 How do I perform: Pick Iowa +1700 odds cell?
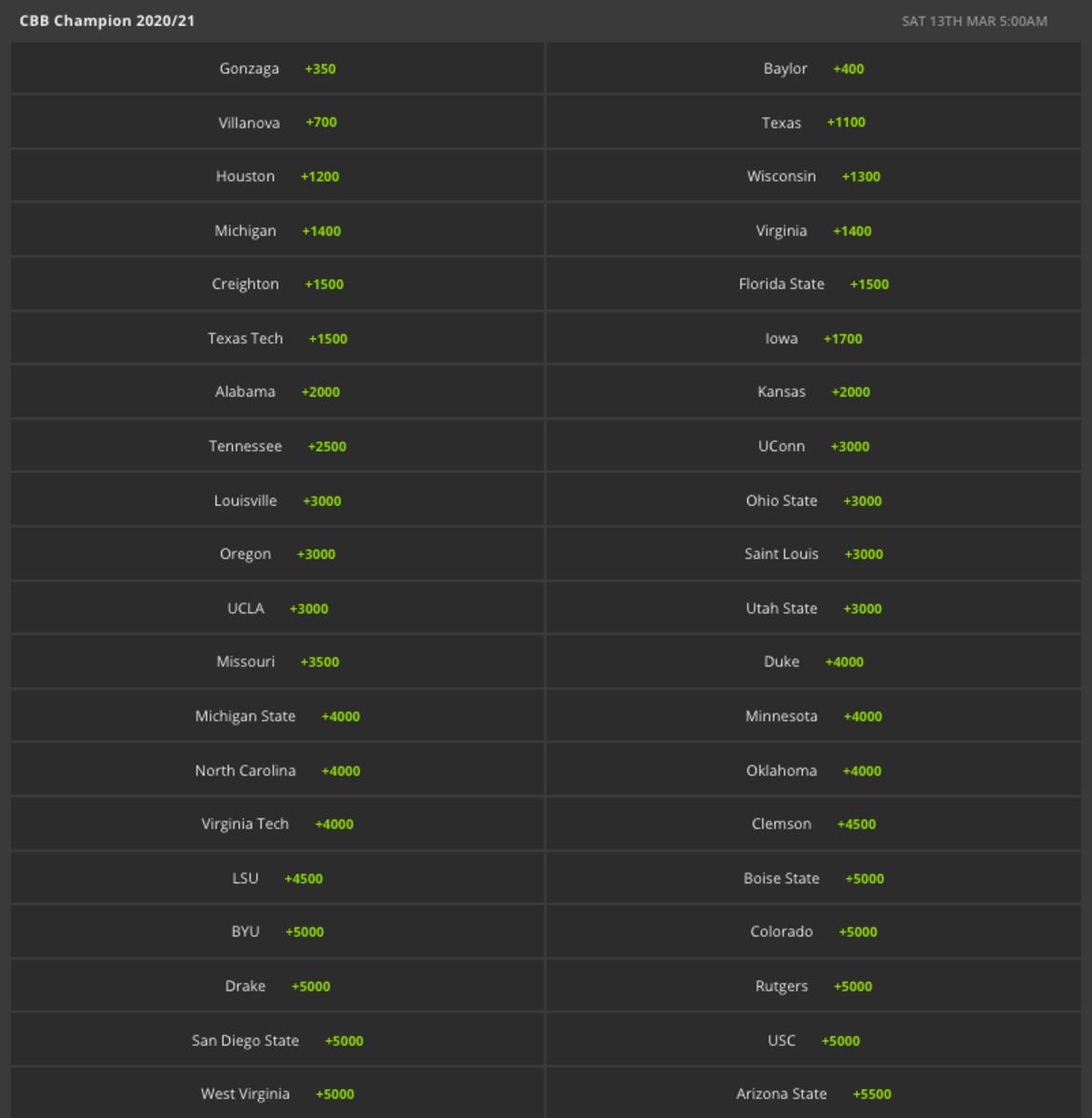813,339
